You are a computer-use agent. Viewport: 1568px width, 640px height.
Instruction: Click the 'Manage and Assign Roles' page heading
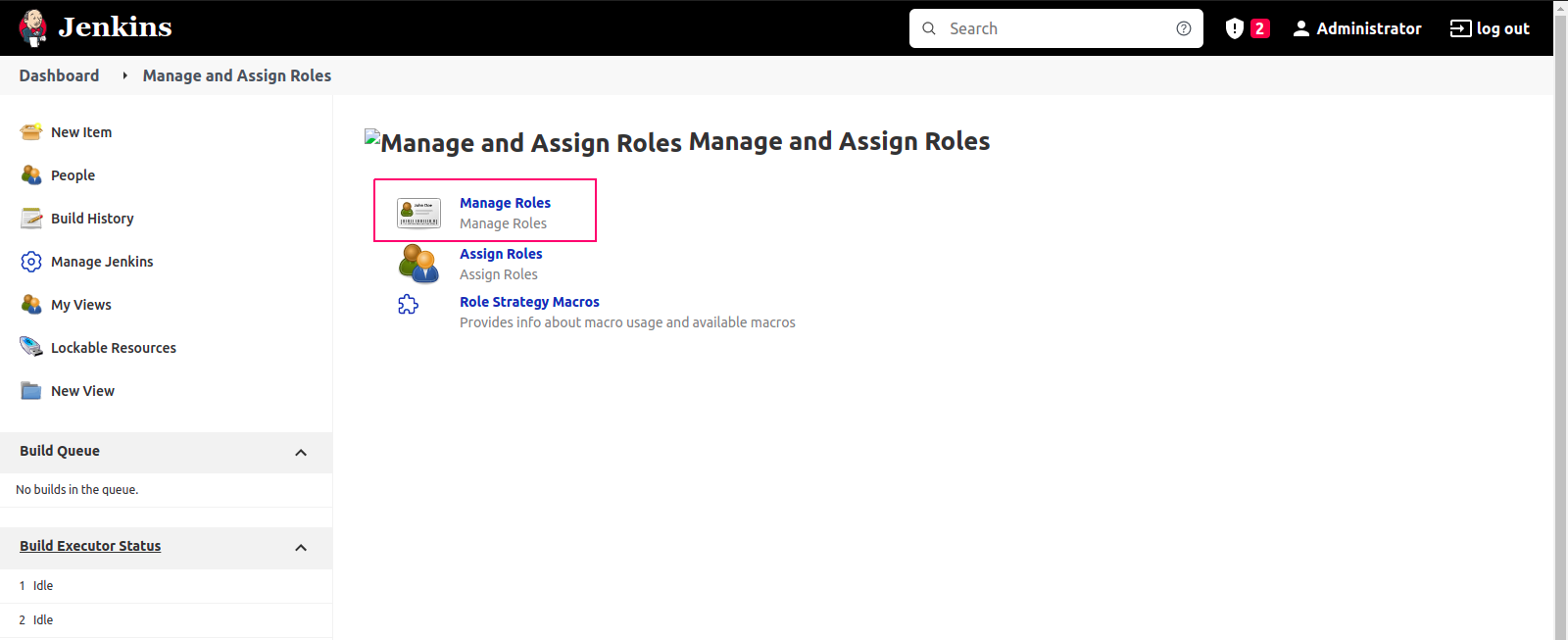[839, 141]
